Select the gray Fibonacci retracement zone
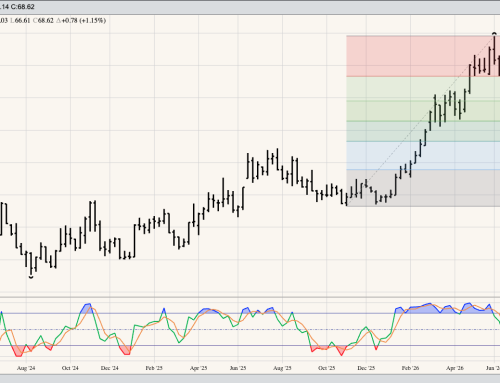The width and height of the screenshot is (500, 383). tap(423, 188)
